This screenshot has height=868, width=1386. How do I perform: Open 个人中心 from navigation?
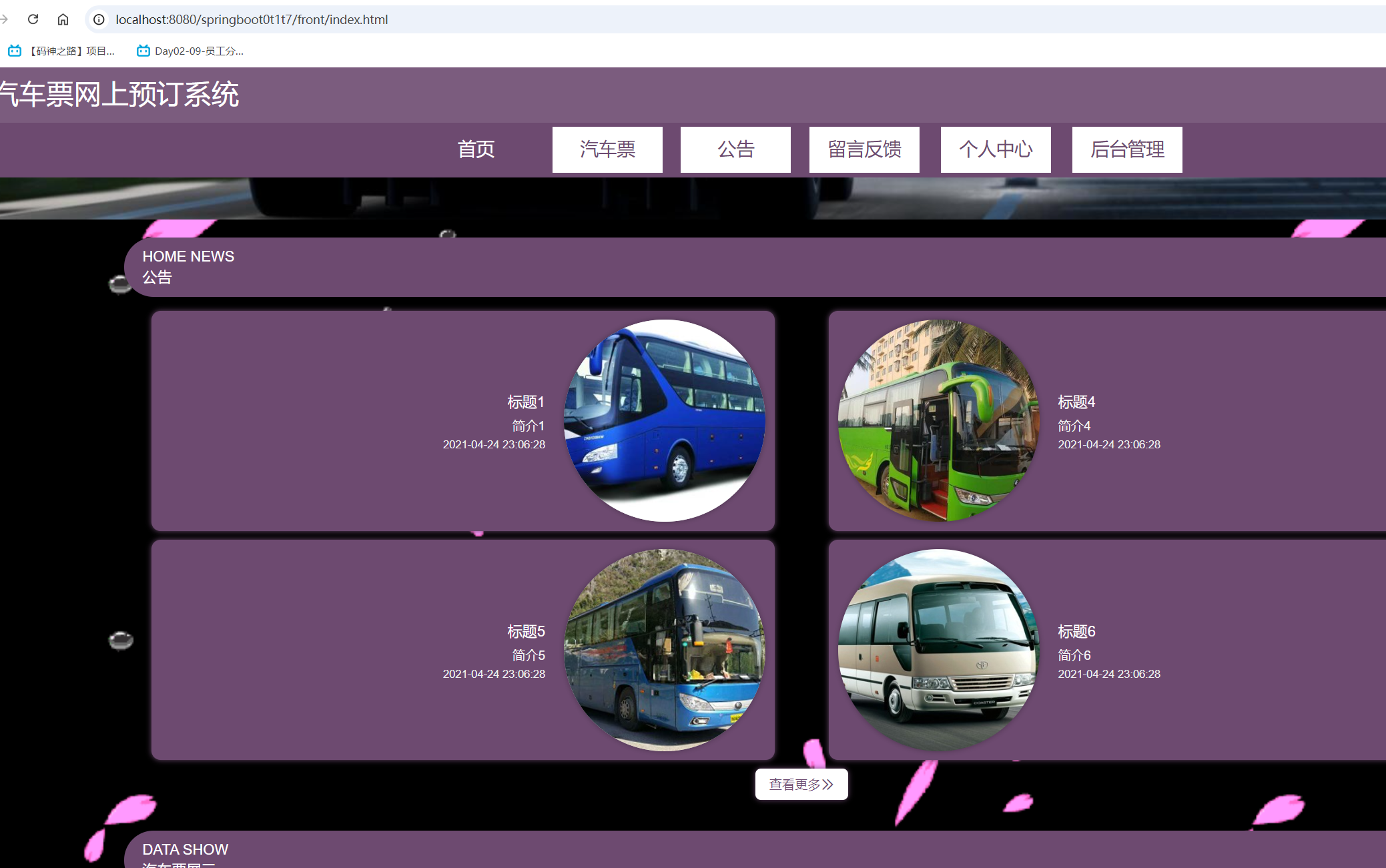click(x=996, y=149)
